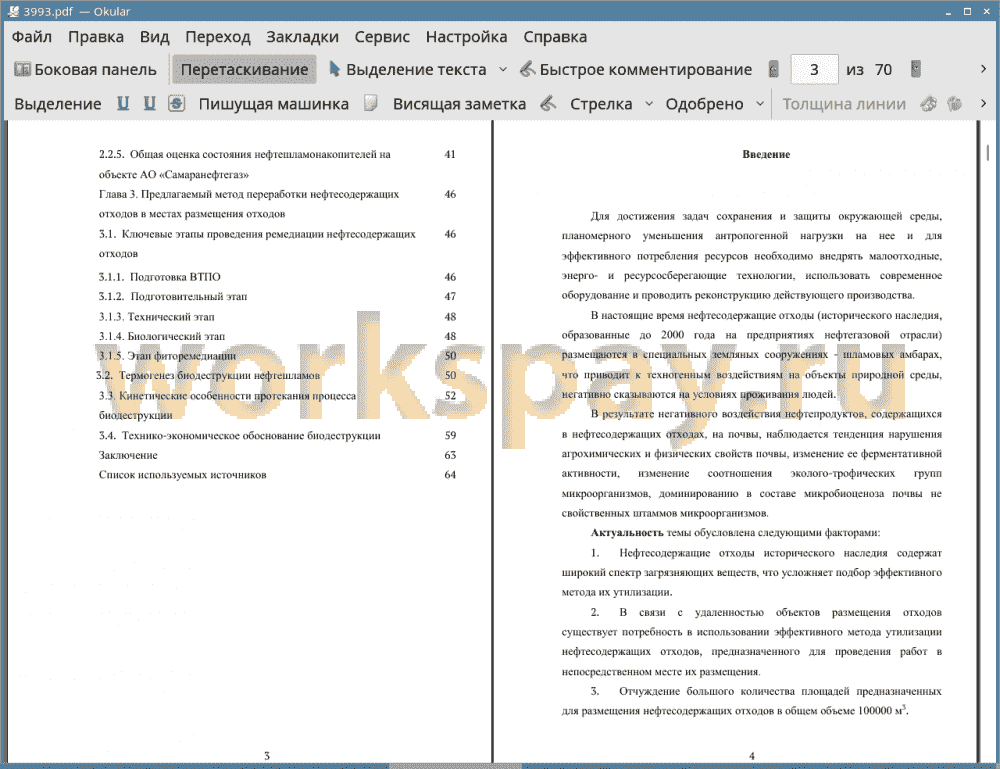Click page number 64 in contents
Image resolution: width=1000 pixels, height=769 pixels.
pyautogui.click(x=450, y=475)
